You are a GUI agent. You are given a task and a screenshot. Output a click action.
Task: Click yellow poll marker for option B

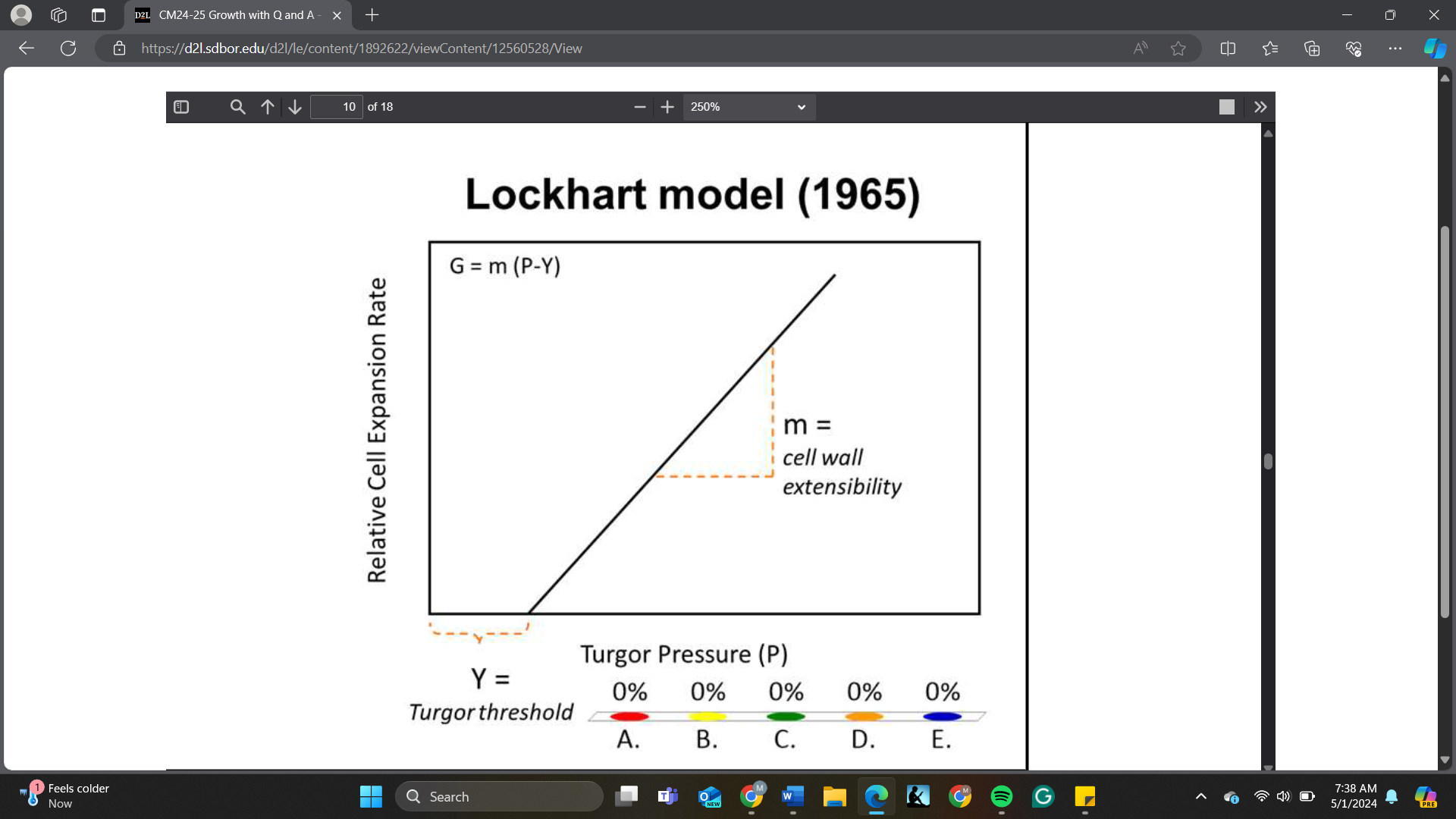708,716
